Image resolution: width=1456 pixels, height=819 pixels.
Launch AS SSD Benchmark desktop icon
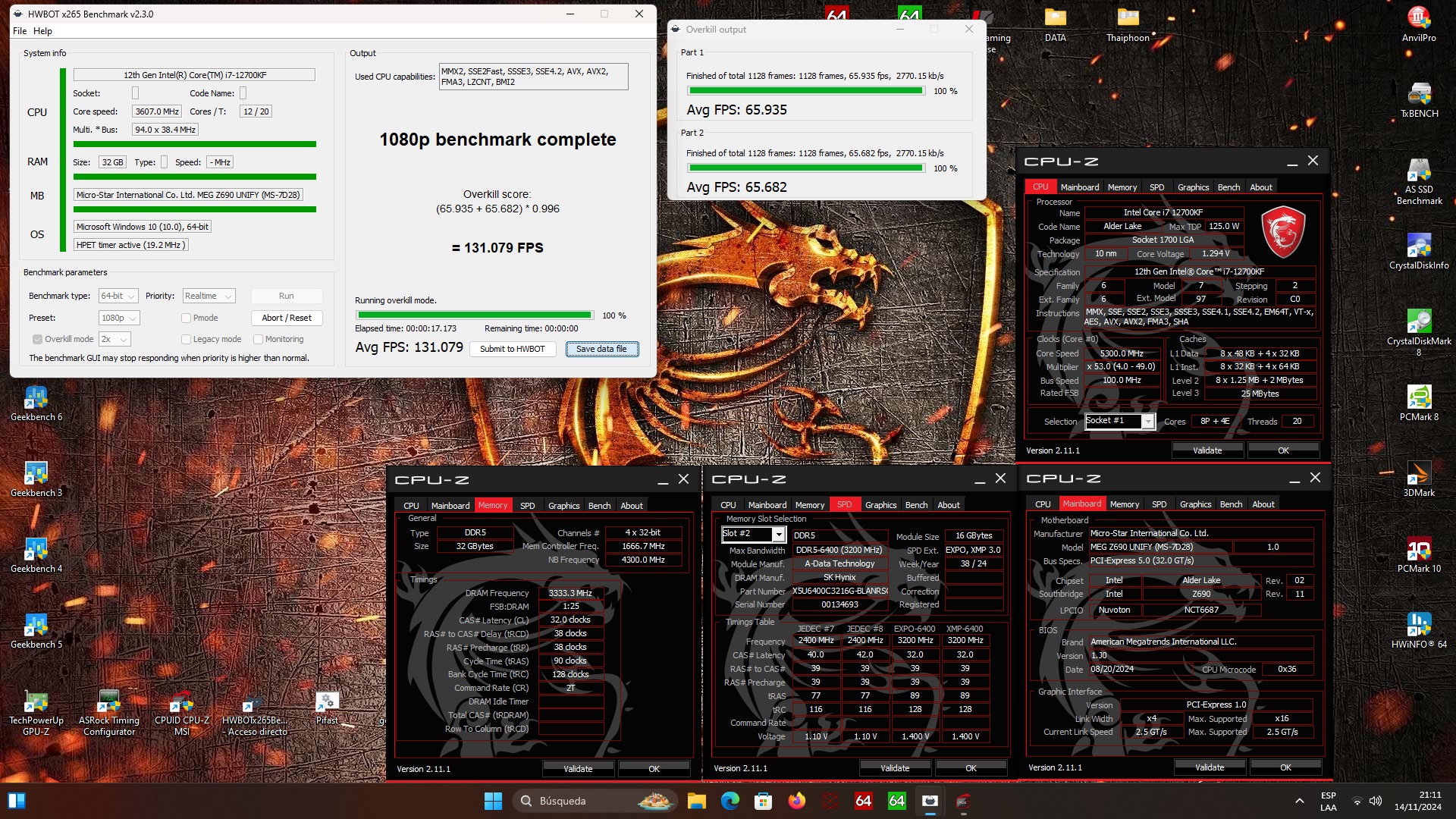(x=1419, y=181)
